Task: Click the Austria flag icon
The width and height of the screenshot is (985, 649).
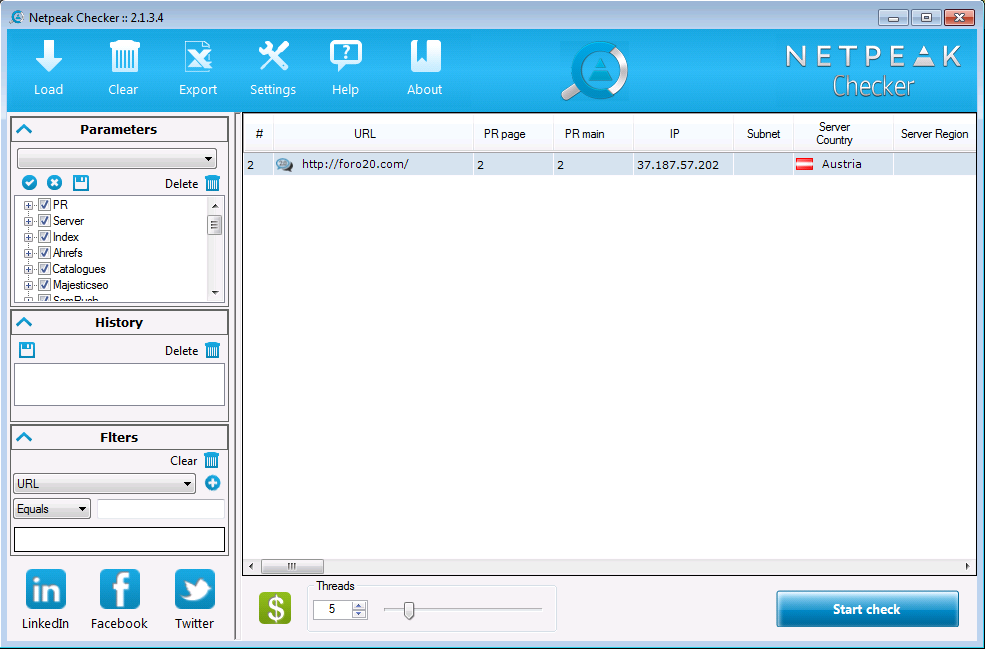Action: (x=805, y=165)
